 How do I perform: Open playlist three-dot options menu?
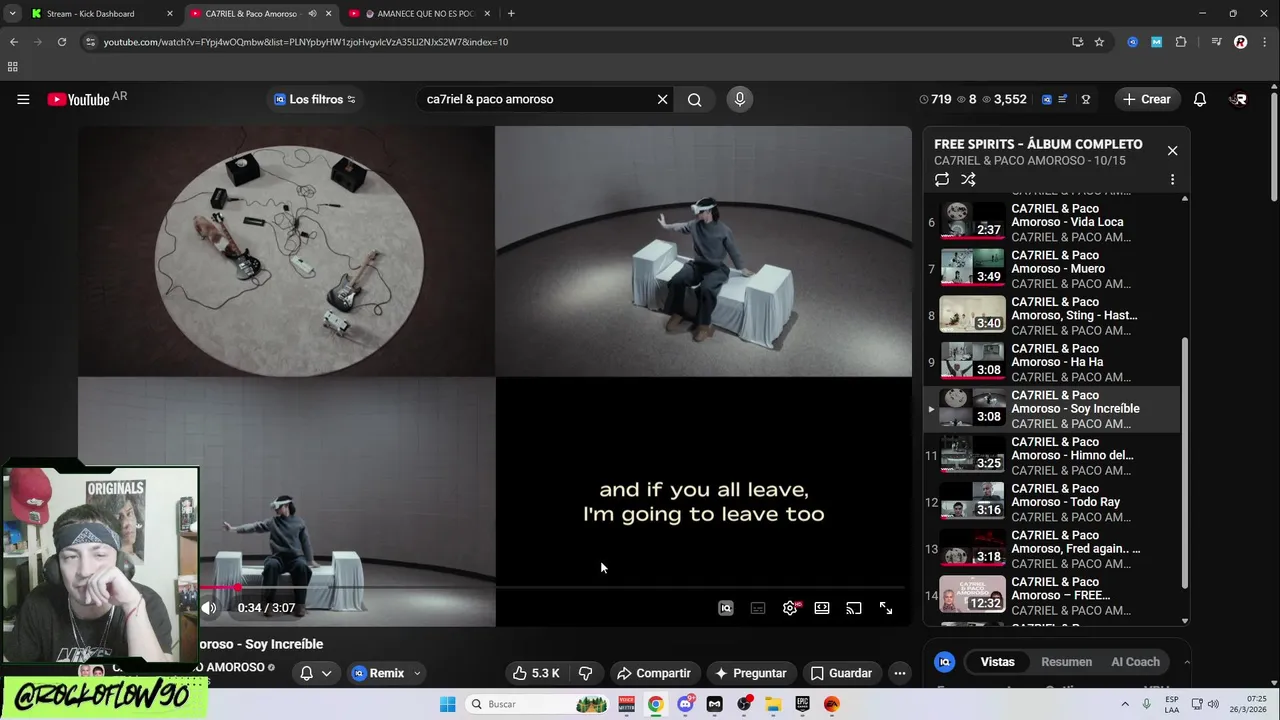coord(1172,180)
